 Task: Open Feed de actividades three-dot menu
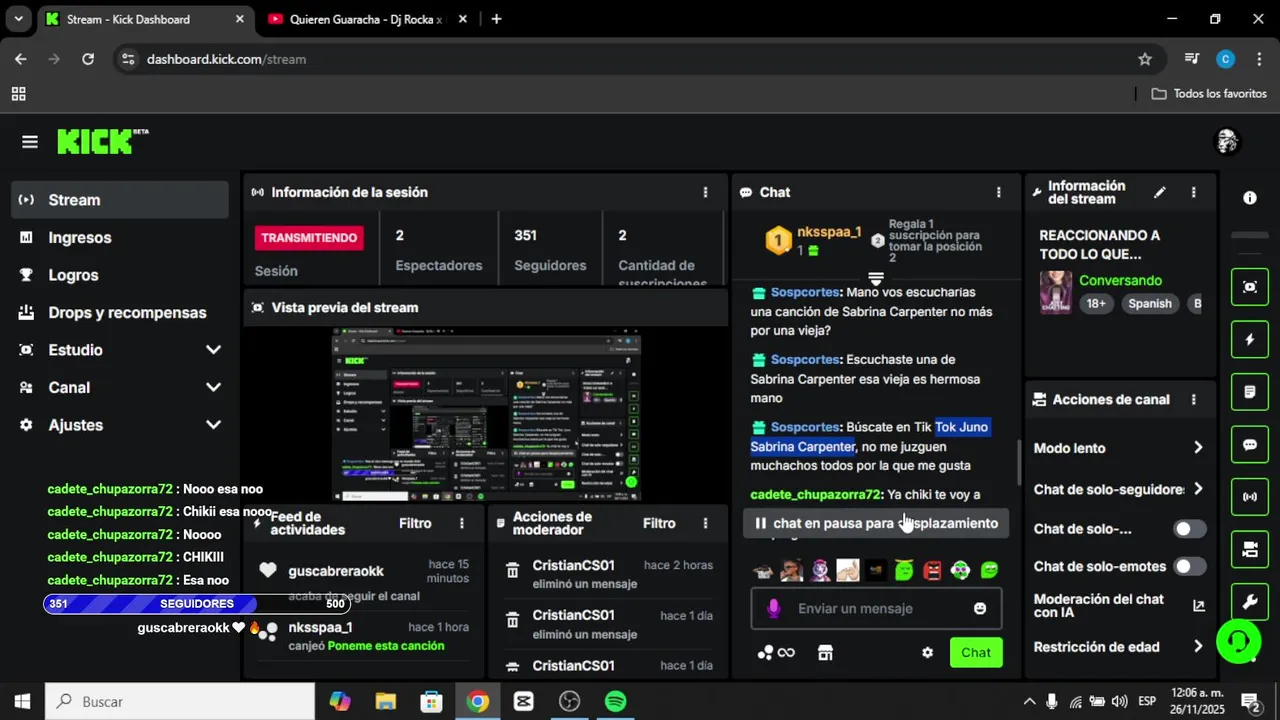(x=461, y=523)
